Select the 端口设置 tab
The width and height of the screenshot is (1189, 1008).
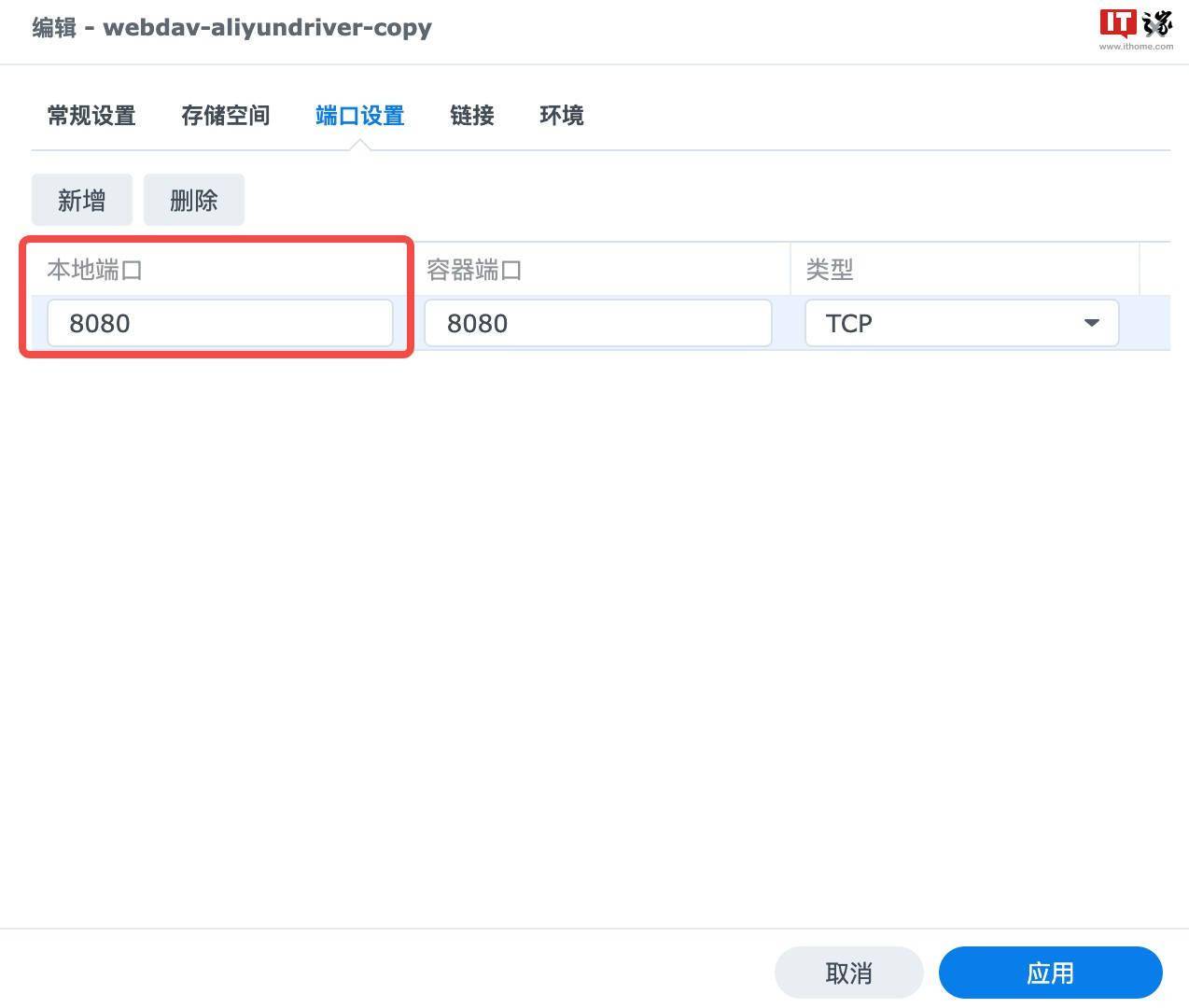click(359, 116)
